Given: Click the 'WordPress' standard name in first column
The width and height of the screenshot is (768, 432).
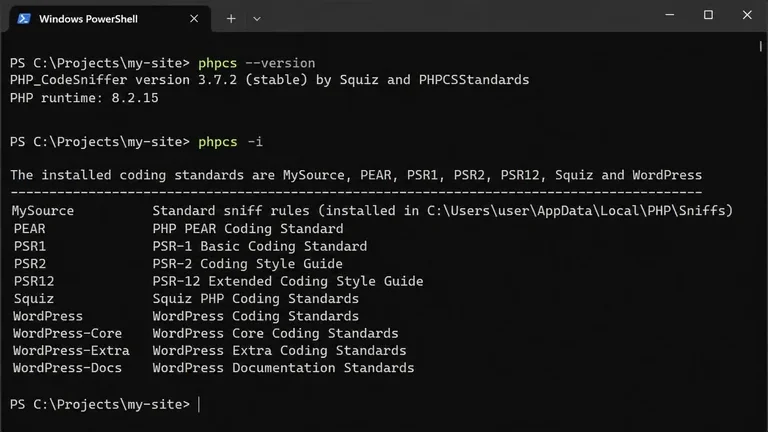Looking at the screenshot, I should [x=48, y=316].
